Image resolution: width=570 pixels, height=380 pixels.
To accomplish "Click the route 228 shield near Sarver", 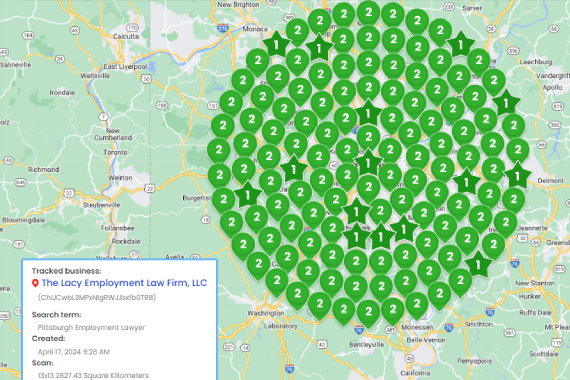I will (x=449, y=7).
